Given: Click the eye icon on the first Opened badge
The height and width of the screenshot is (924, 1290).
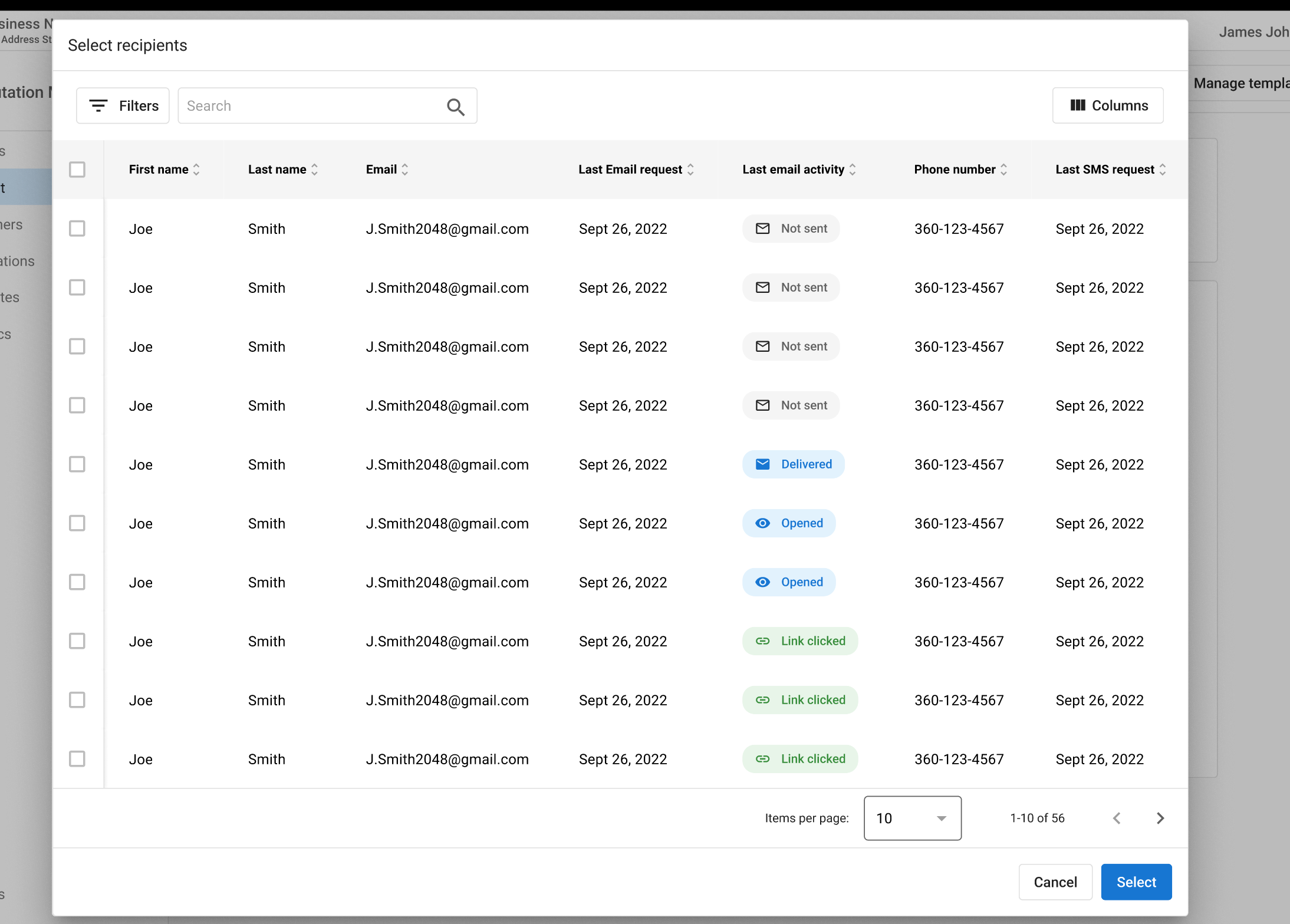Looking at the screenshot, I should (x=763, y=523).
